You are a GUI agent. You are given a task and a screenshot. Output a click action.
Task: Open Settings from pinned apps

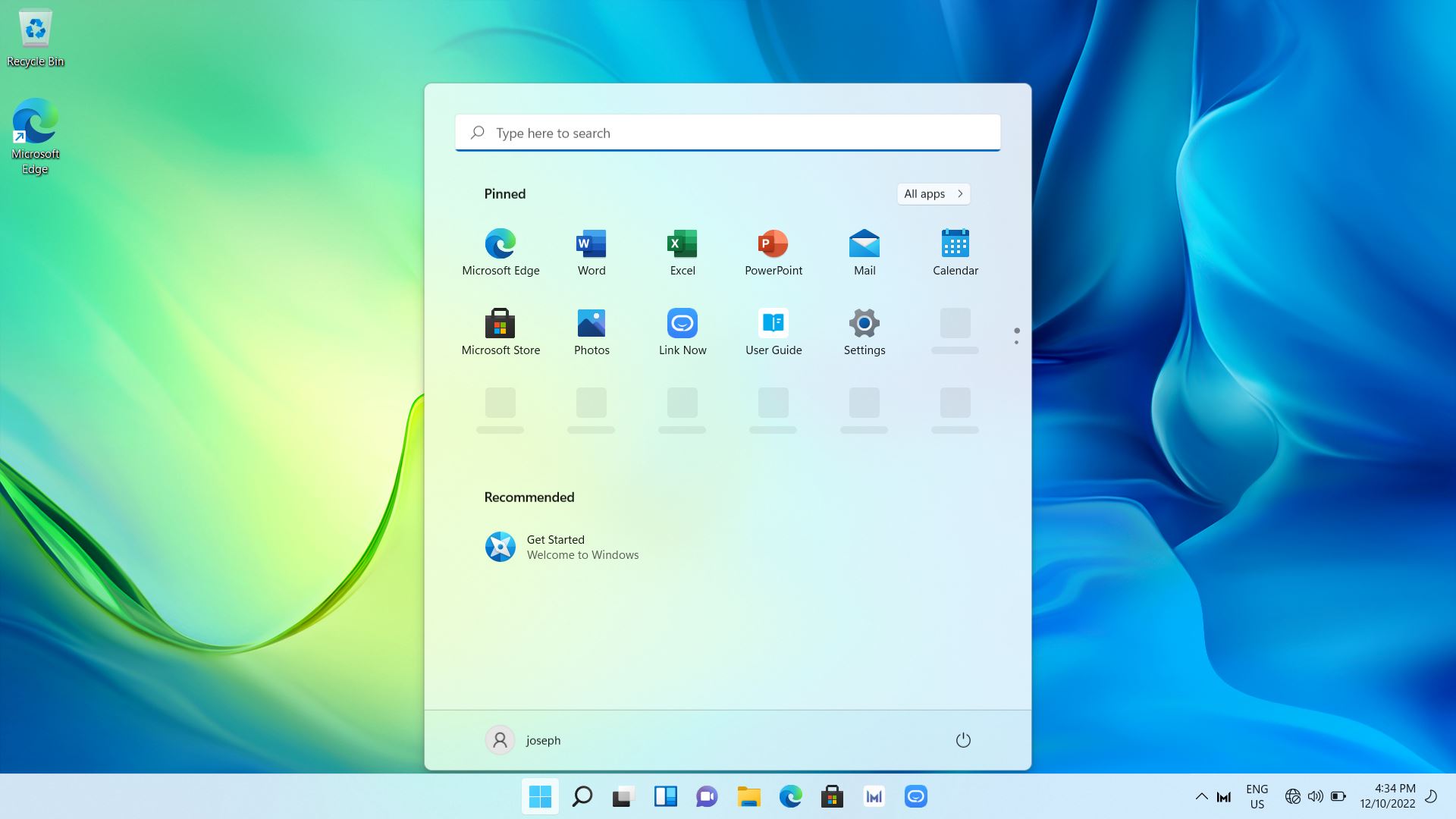[864, 332]
